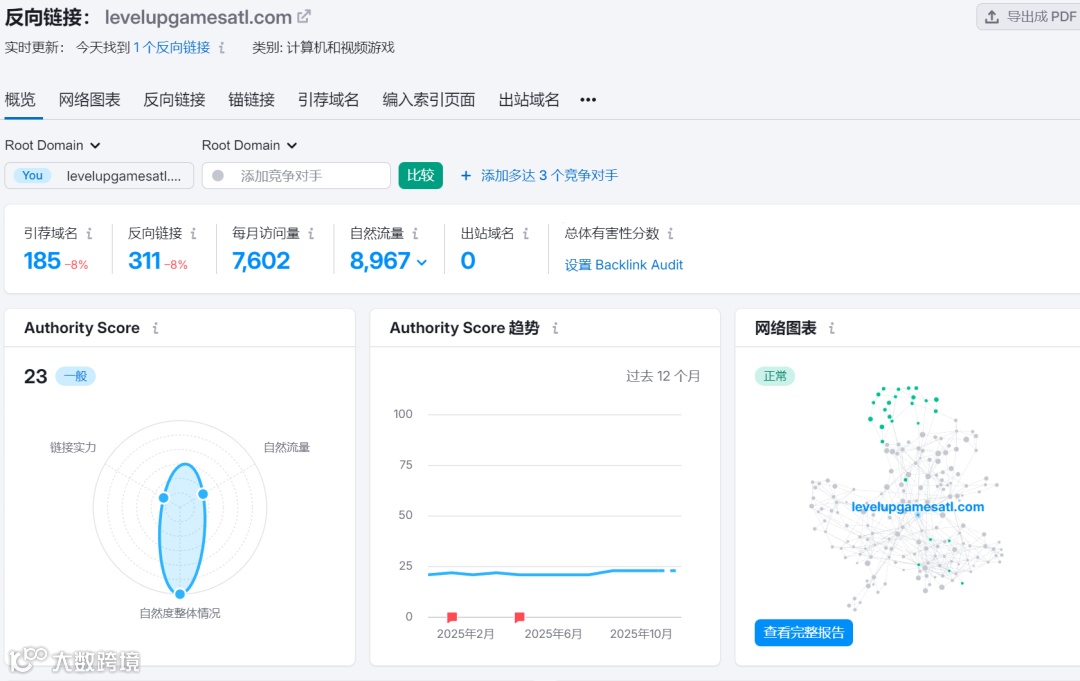Click info icon beside 引荐域名 metric

coord(90,233)
